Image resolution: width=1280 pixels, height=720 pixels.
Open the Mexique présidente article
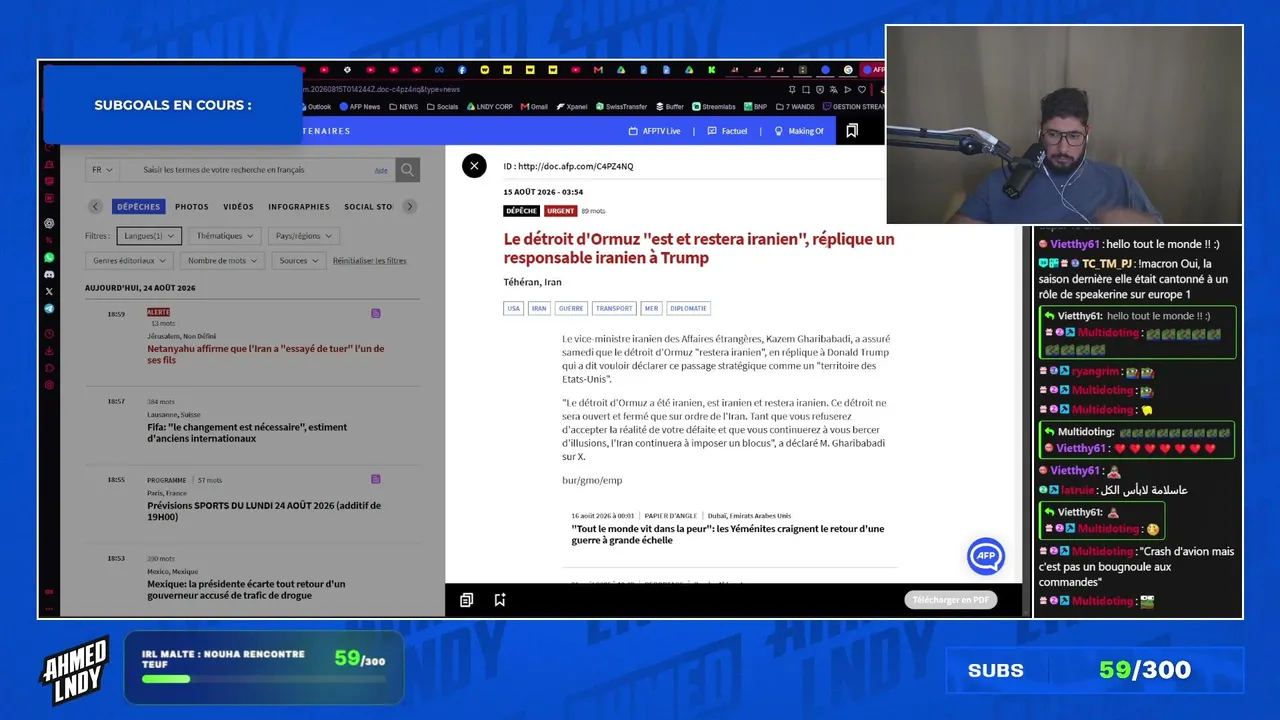click(247, 589)
